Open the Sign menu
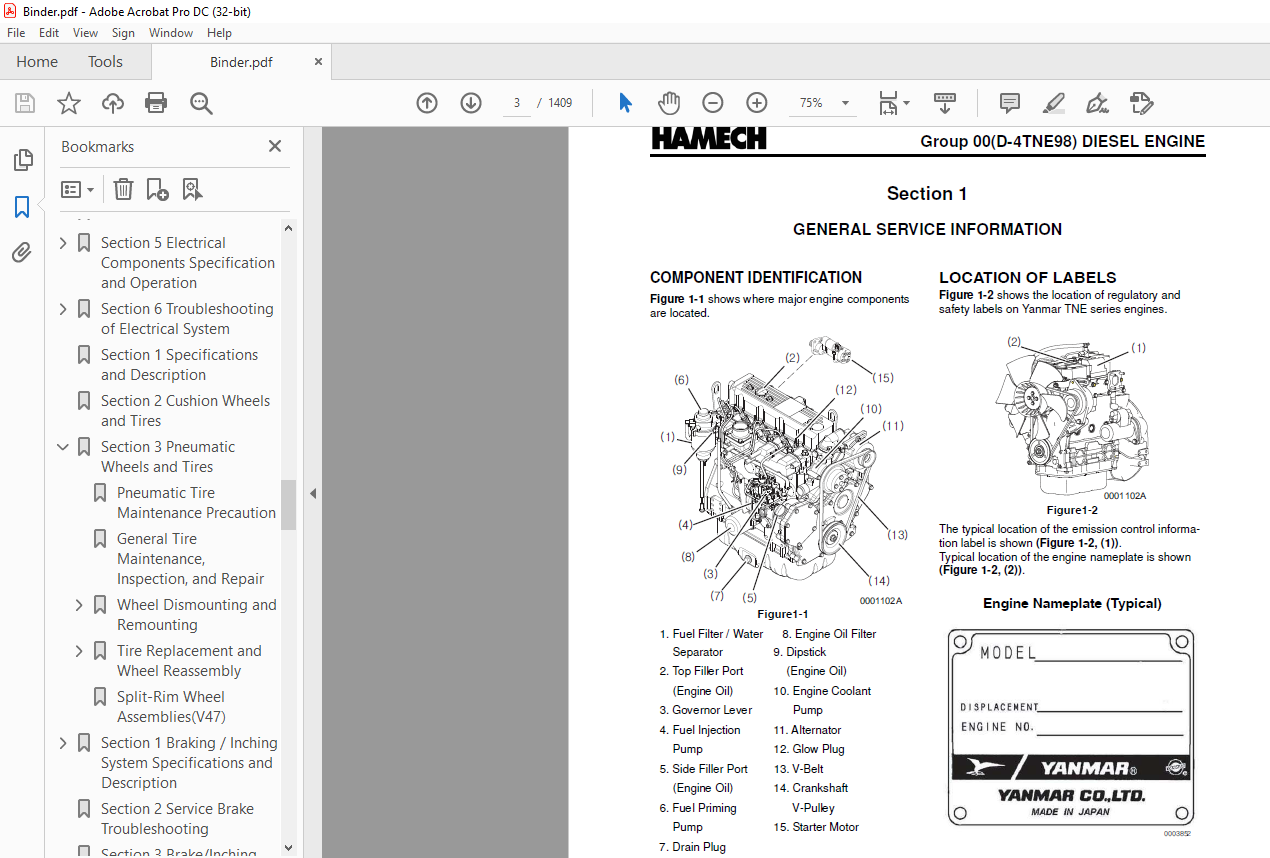This screenshot has width=1270, height=858. (x=123, y=33)
